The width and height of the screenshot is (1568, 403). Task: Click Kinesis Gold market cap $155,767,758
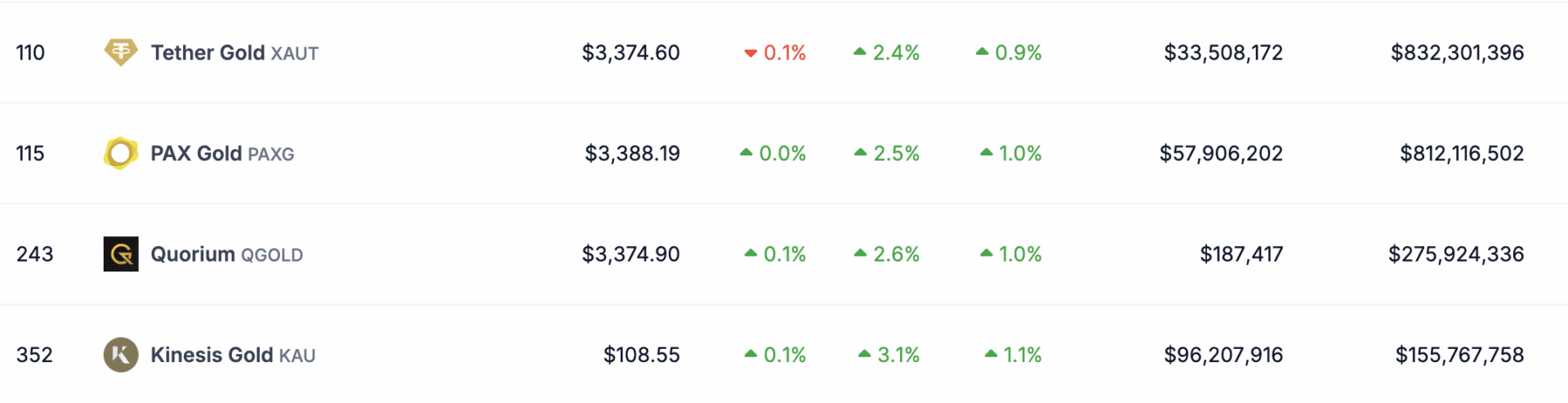point(1459,355)
